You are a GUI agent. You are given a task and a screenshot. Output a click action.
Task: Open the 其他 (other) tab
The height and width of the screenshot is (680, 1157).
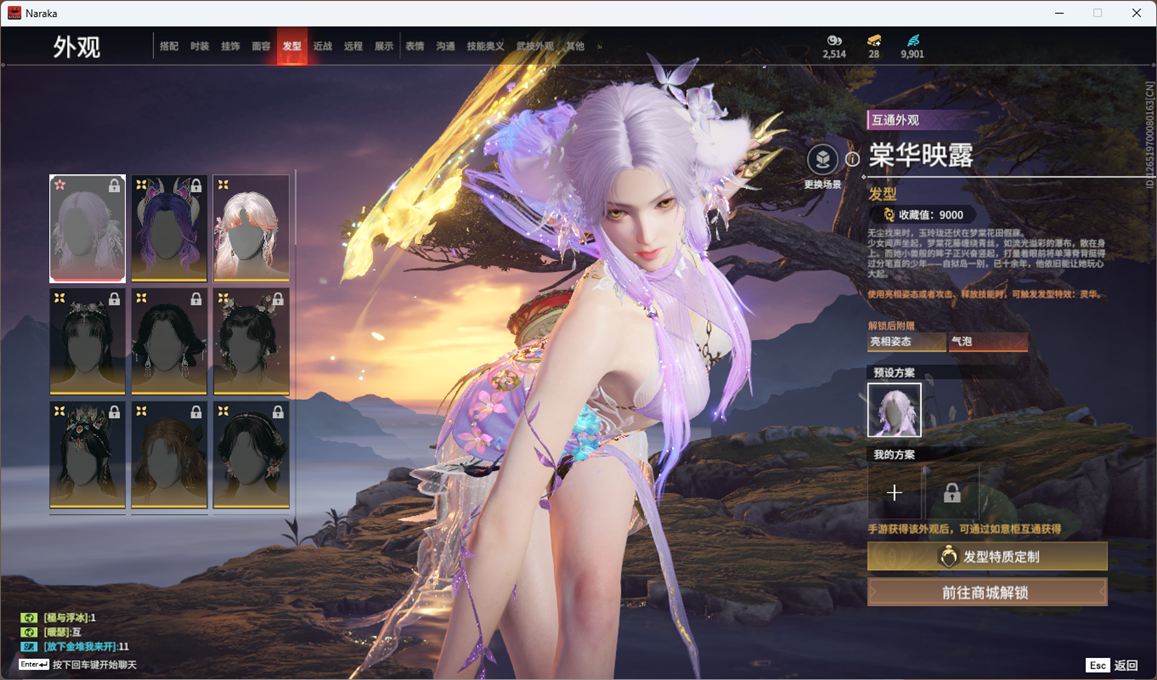pyautogui.click(x=575, y=46)
